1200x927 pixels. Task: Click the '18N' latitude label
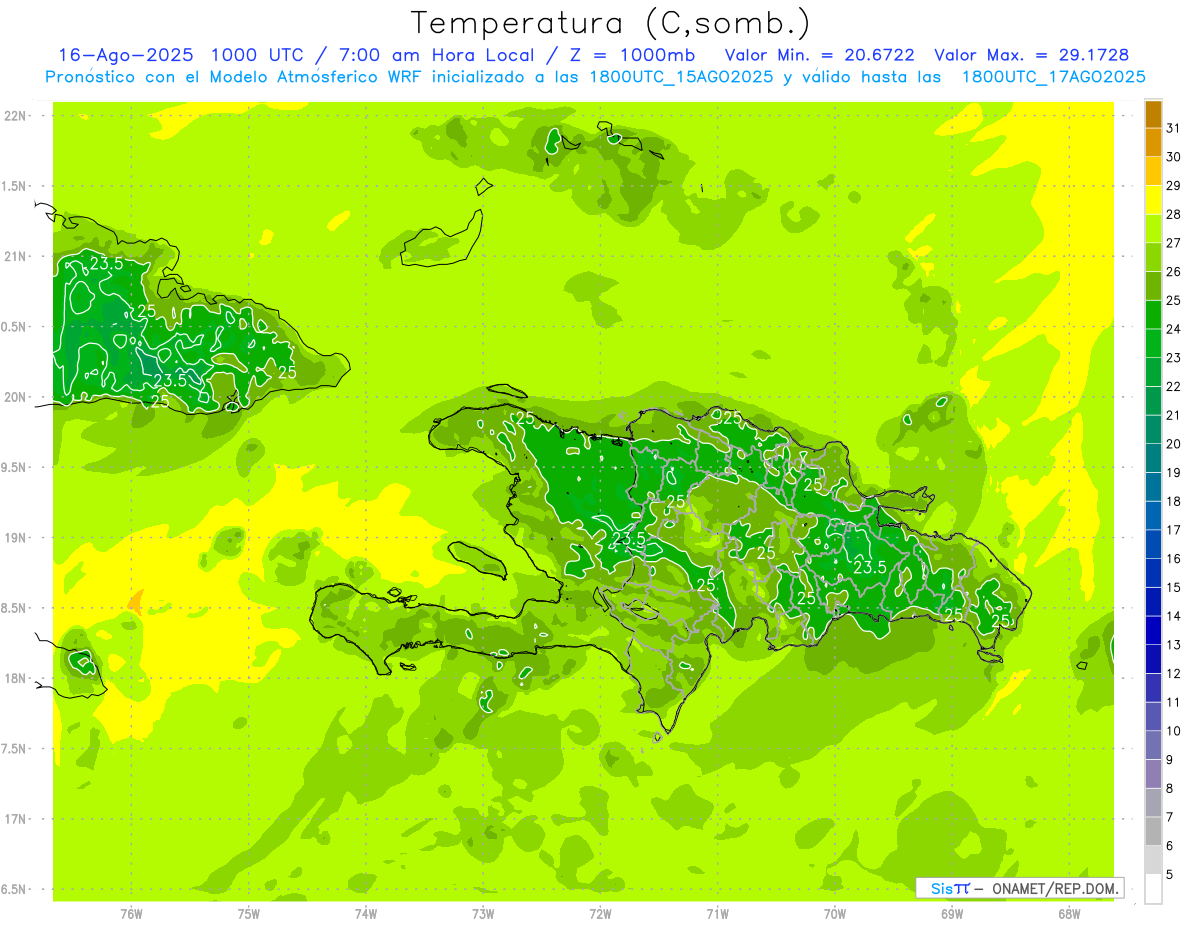[17, 678]
